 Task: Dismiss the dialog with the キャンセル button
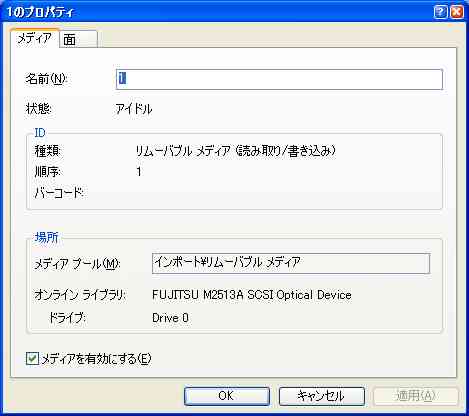click(321, 396)
